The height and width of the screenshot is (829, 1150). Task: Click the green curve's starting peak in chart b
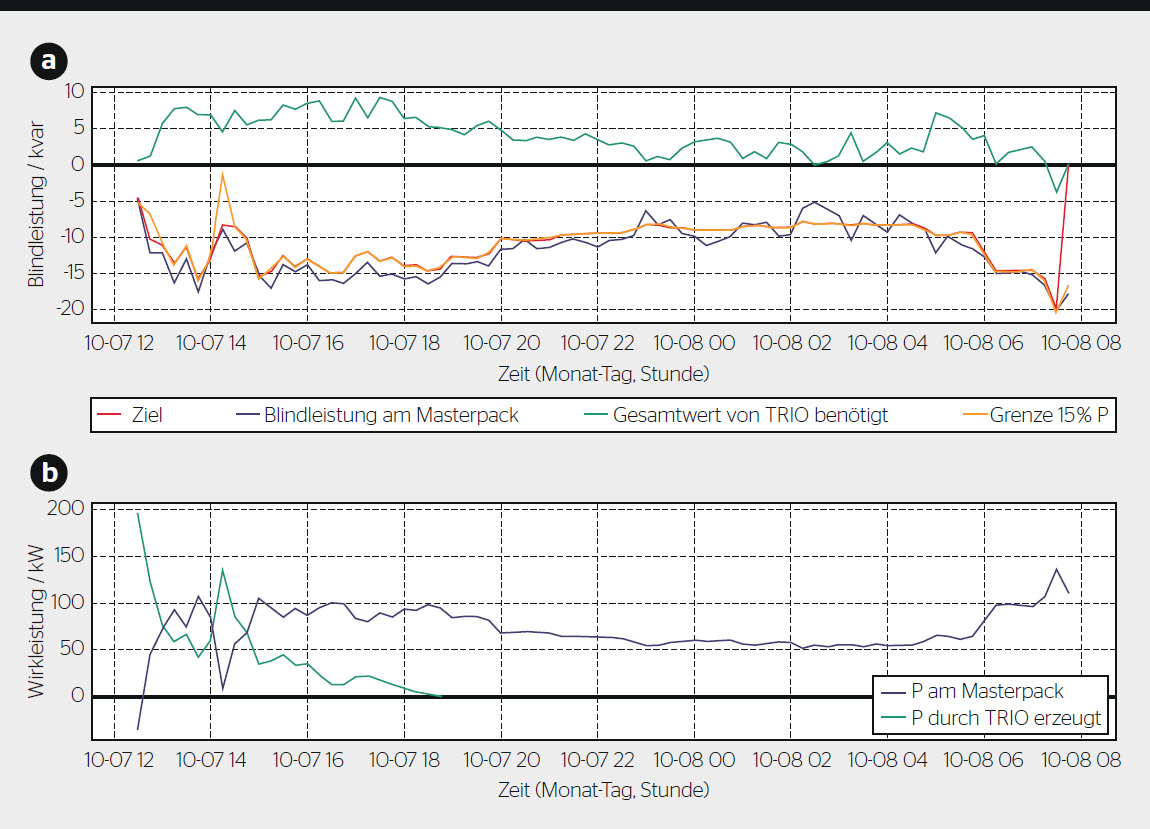pyautogui.click(x=138, y=513)
